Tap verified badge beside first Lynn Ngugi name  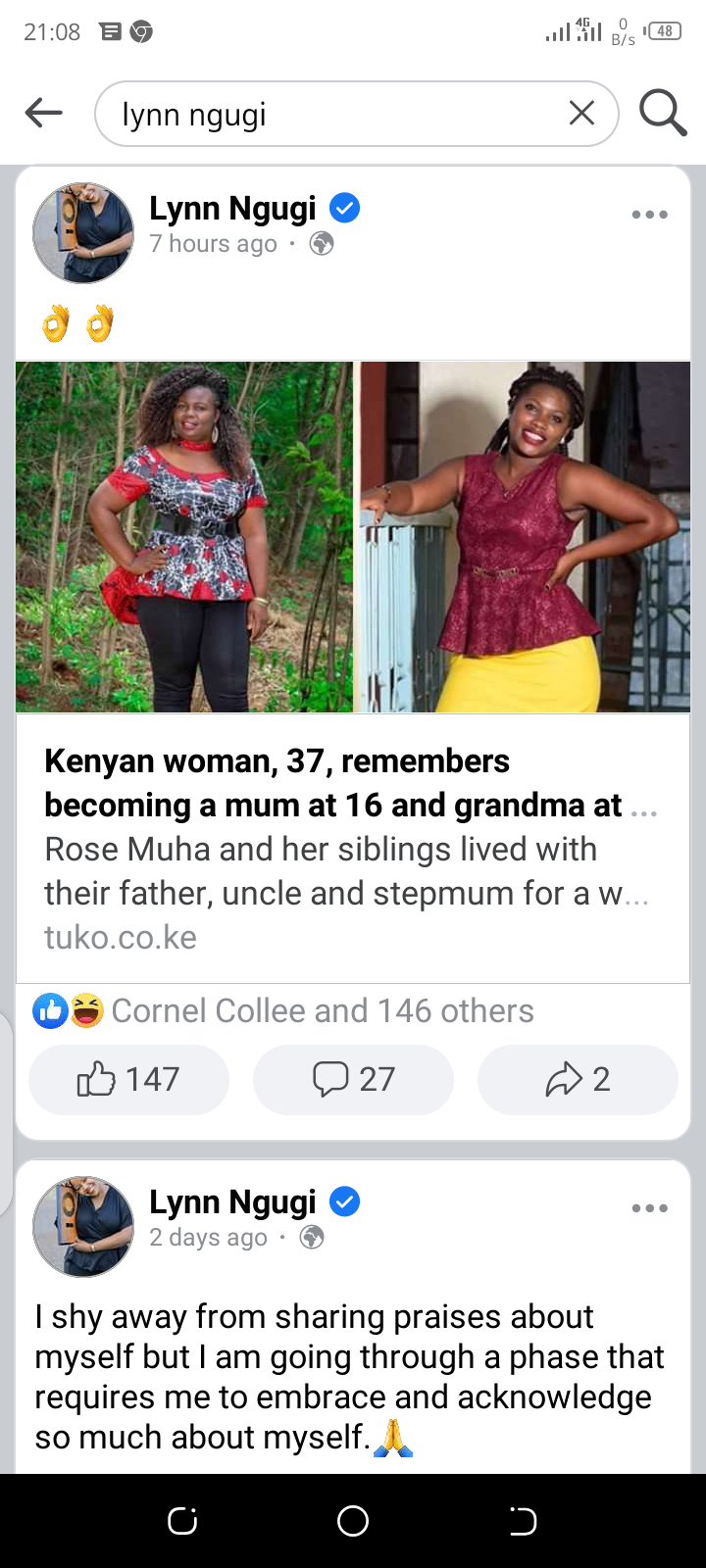344,208
